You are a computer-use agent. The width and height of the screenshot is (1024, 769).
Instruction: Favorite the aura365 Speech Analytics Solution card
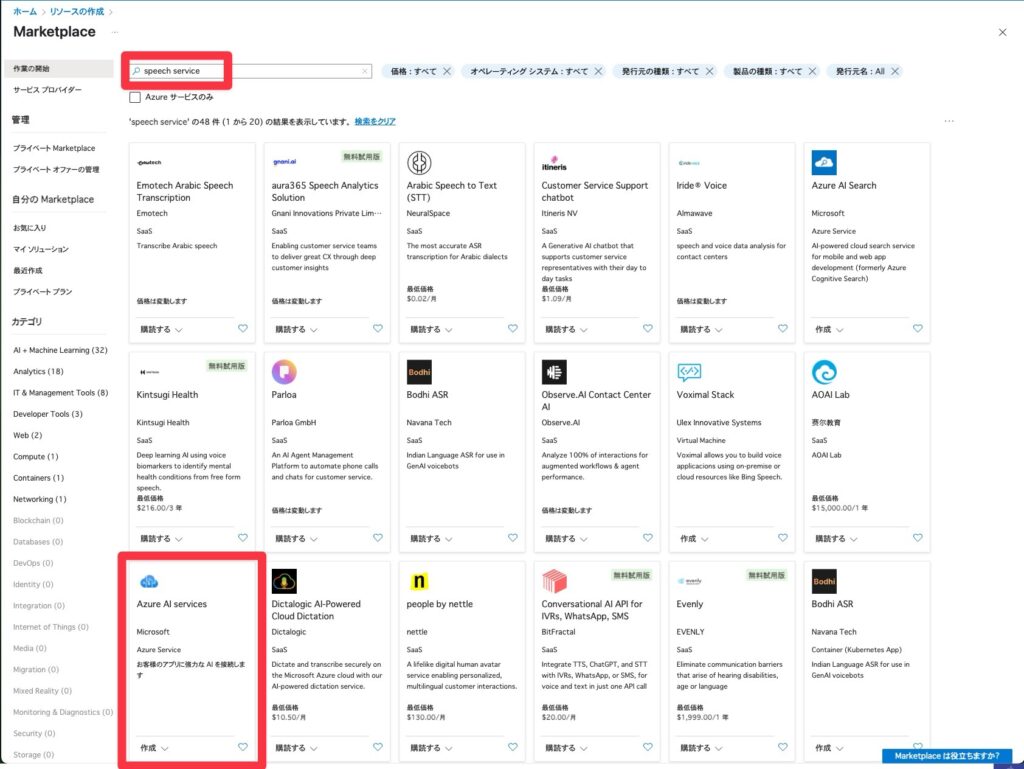click(378, 328)
